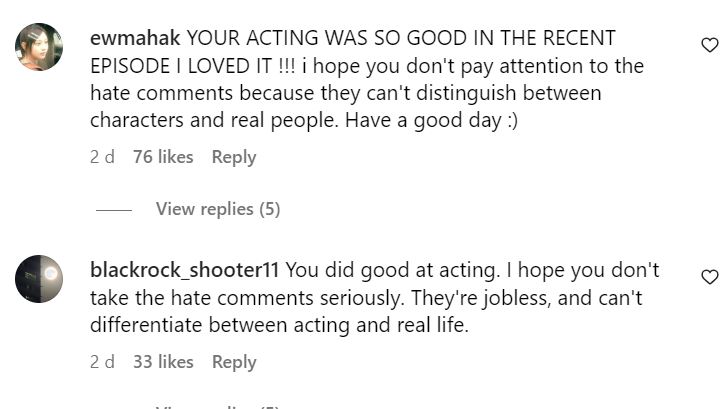This screenshot has width=725, height=409.
Task: Show who gave the 33 likes
Action: (162, 362)
